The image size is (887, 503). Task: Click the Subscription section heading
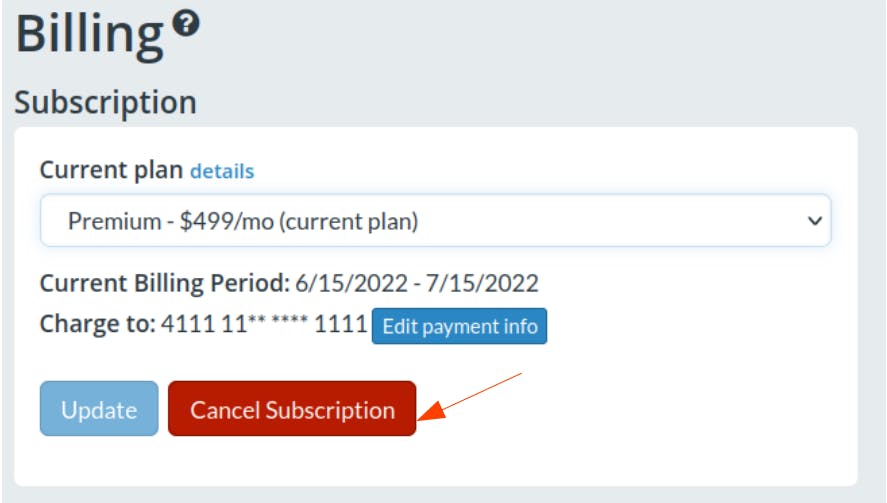105,102
